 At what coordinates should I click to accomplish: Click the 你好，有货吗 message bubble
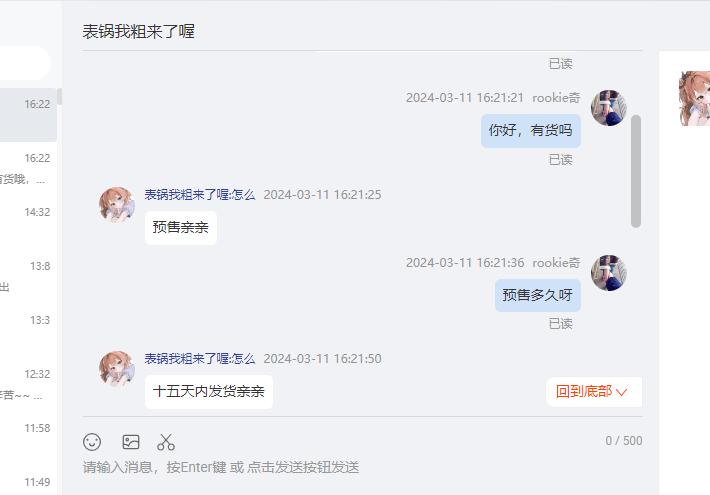531,131
